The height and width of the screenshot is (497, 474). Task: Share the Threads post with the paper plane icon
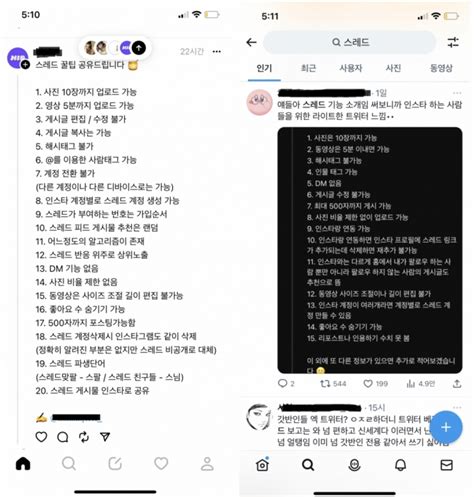tap(105, 437)
